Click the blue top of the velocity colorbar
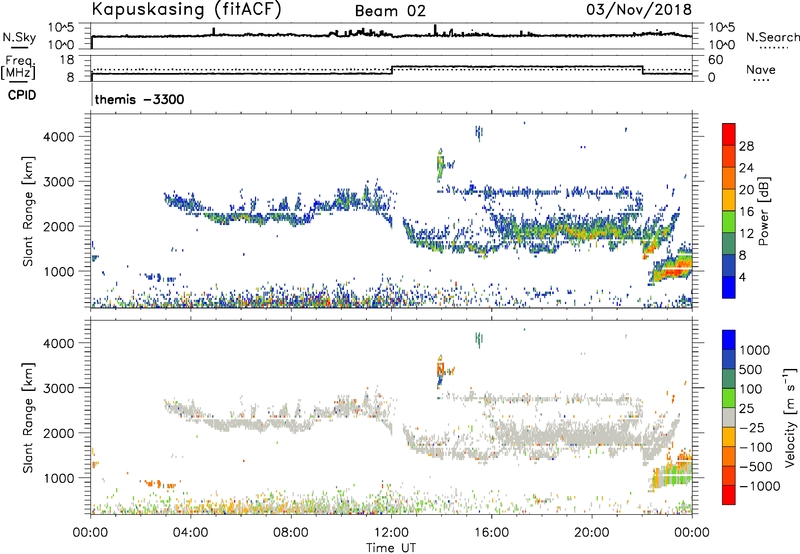 (729, 340)
